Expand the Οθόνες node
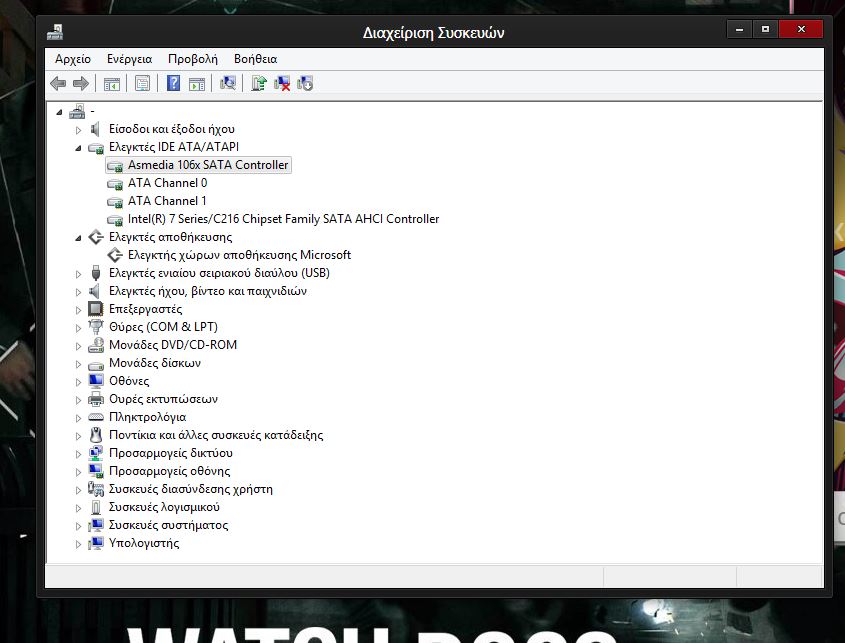The image size is (845, 643). click(x=78, y=382)
